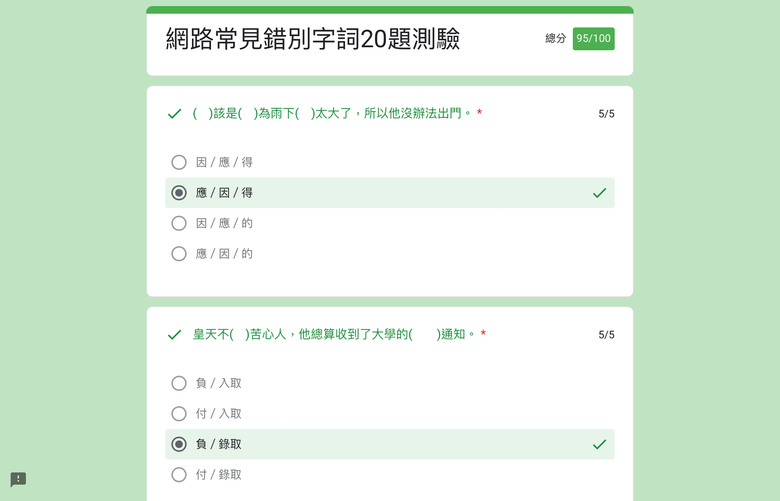Select the 因 / 應 / 得 radio option

point(179,162)
